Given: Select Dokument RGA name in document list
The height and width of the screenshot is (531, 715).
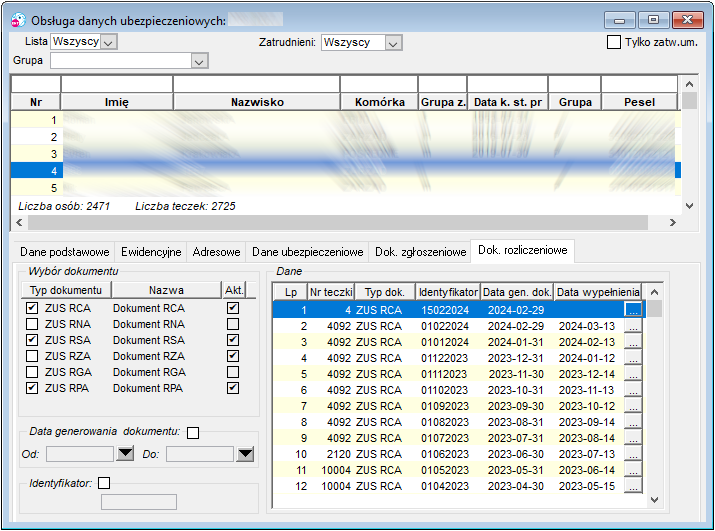Looking at the screenshot, I should [149, 372].
